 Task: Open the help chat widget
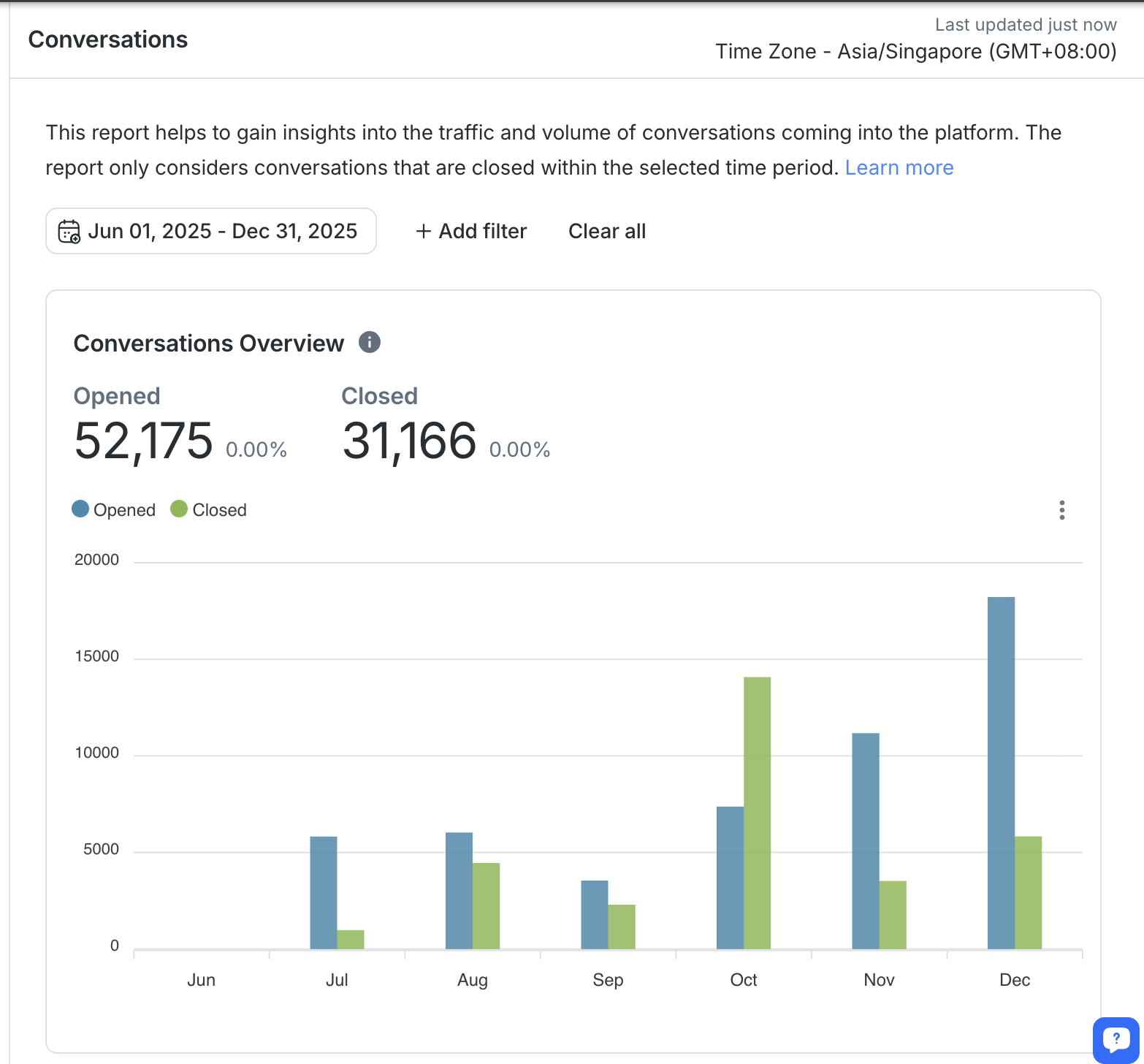1116,1039
